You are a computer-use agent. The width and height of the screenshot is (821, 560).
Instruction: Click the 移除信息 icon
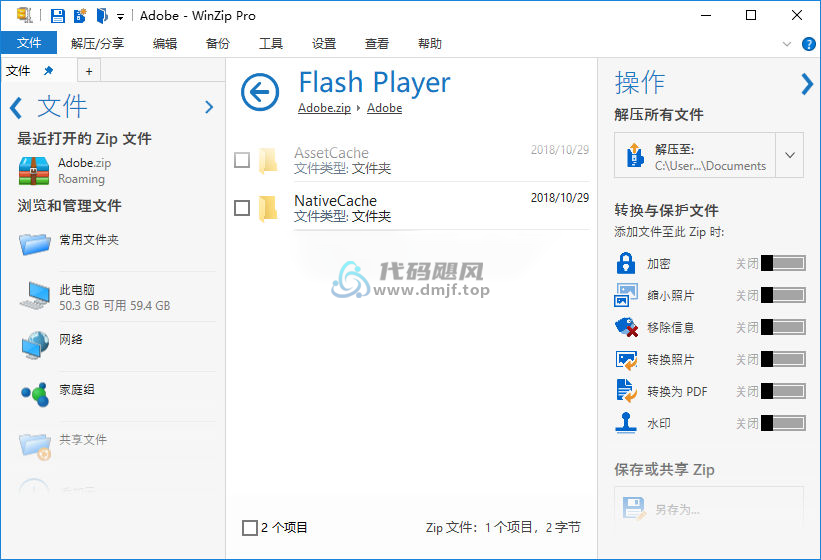click(626, 327)
